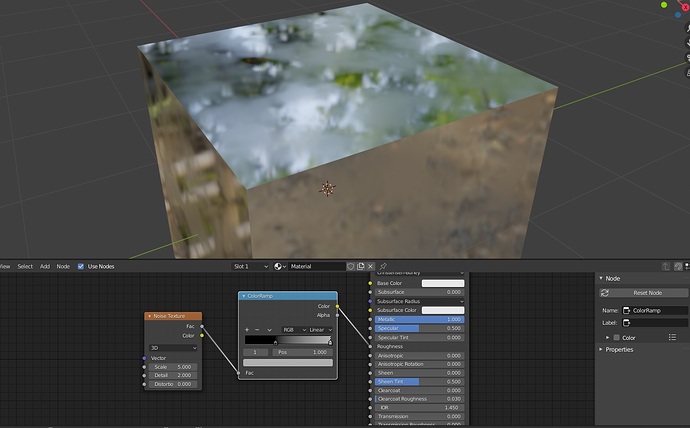Open the 3D dimensions dropdown in Noise Texture

tap(173, 348)
